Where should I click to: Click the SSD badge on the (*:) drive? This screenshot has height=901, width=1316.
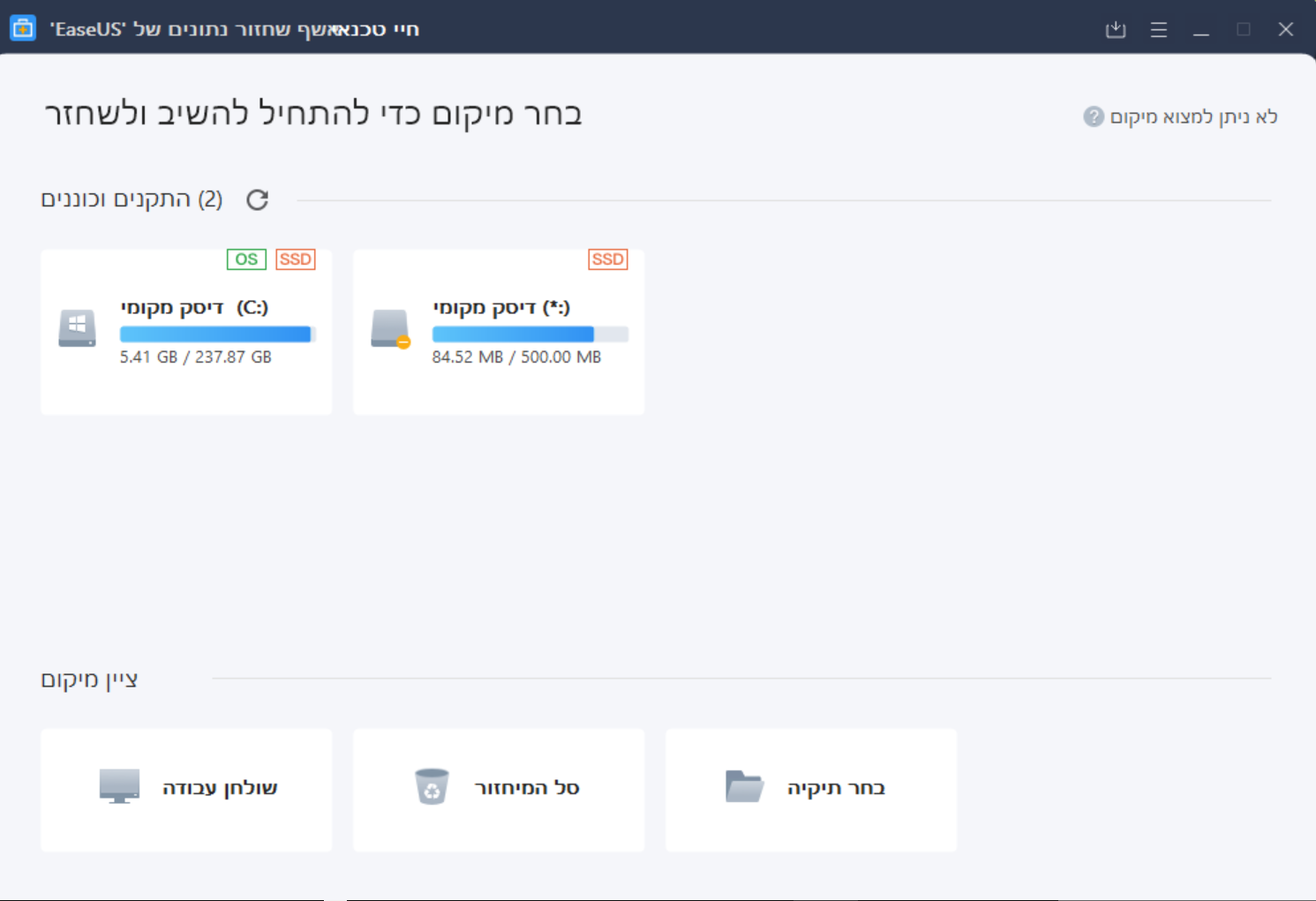point(607,259)
